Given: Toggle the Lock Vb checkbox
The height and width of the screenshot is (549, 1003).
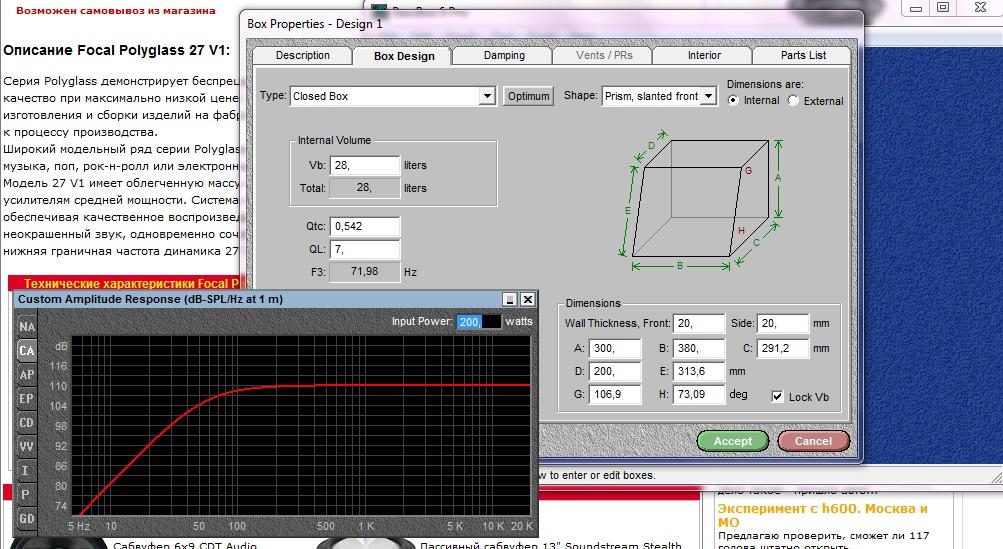Looking at the screenshot, I should tap(778, 397).
